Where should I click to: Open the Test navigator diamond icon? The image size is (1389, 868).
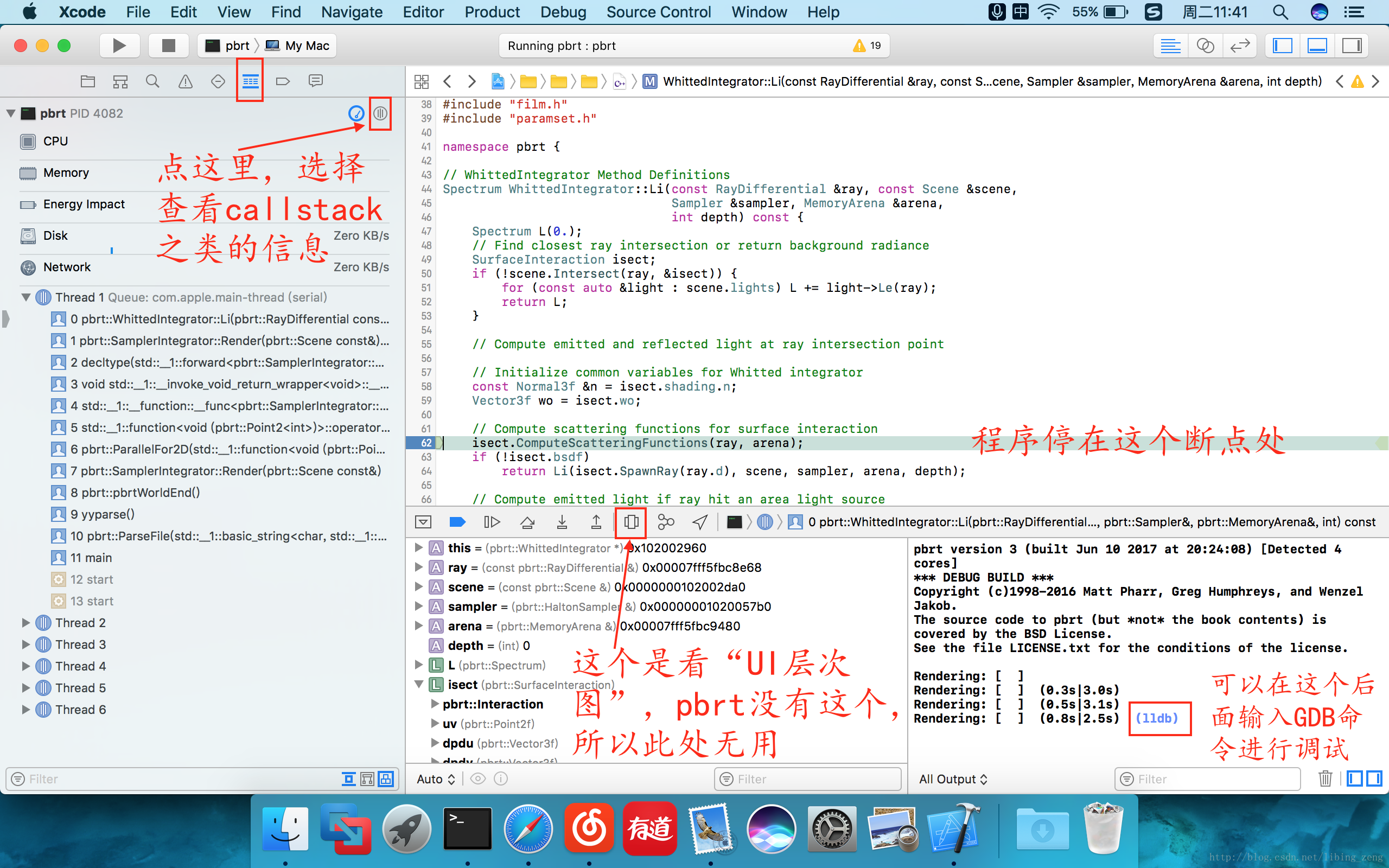tap(218, 81)
